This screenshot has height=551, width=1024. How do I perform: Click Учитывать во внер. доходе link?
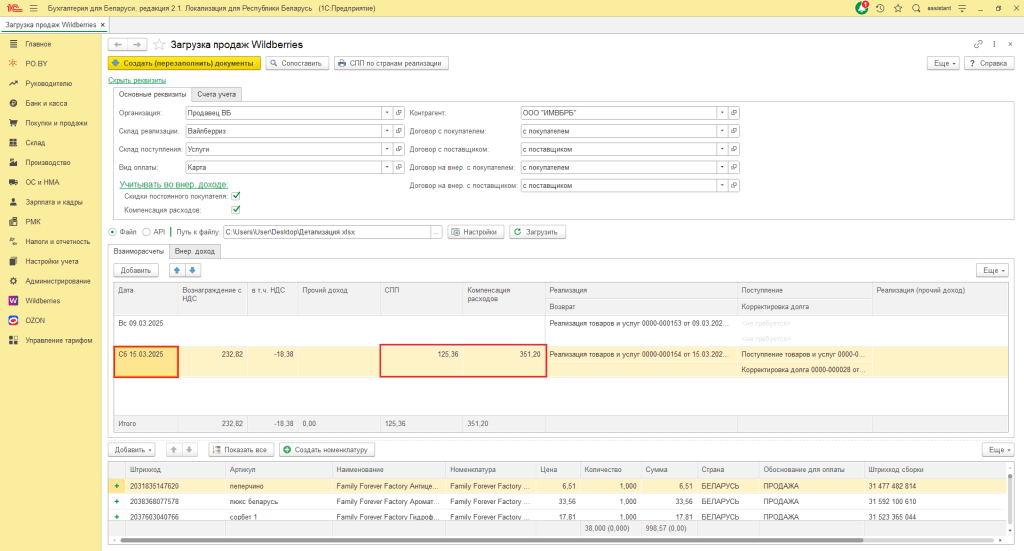pos(174,185)
